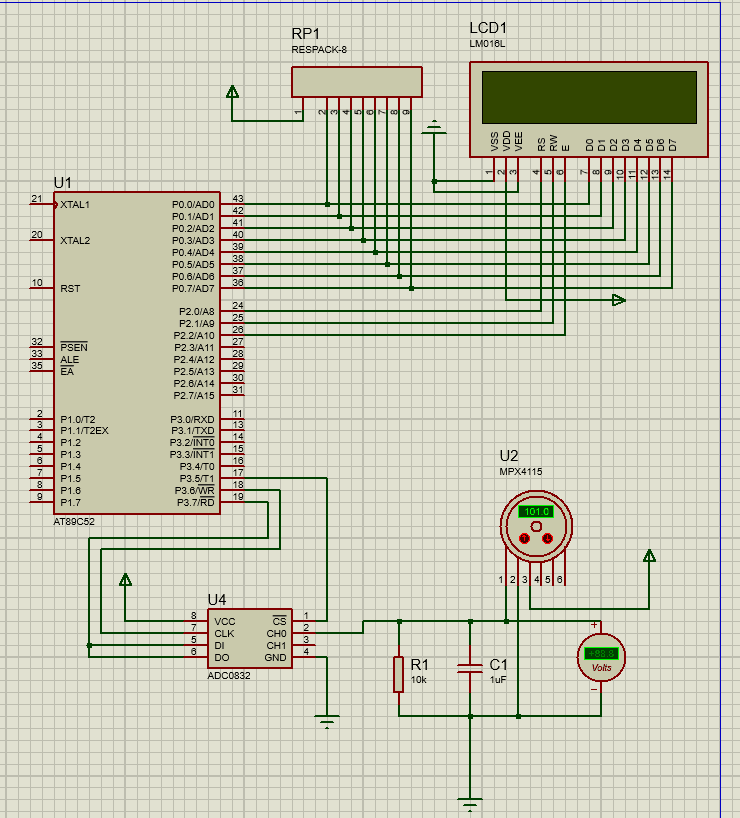Image resolution: width=740 pixels, height=818 pixels.
Task: Click the ground symbol under capacitor C1
Action: tap(470, 804)
